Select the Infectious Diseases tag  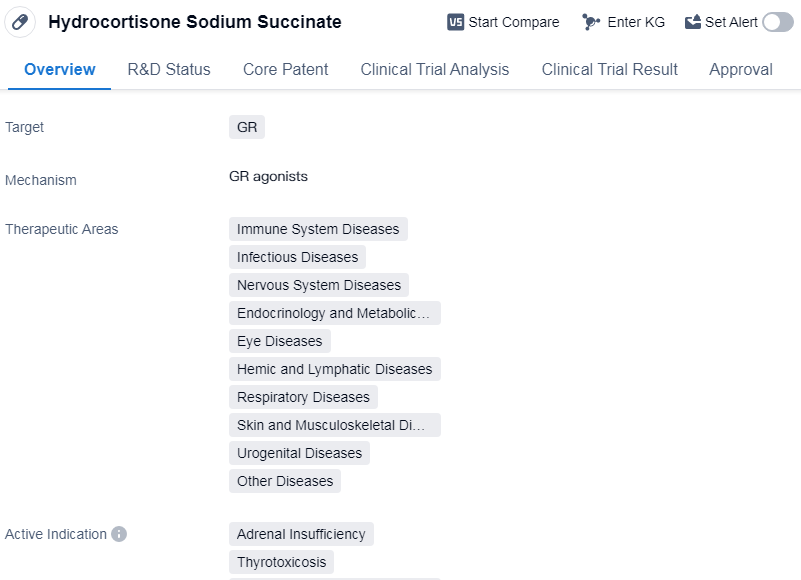(297, 257)
